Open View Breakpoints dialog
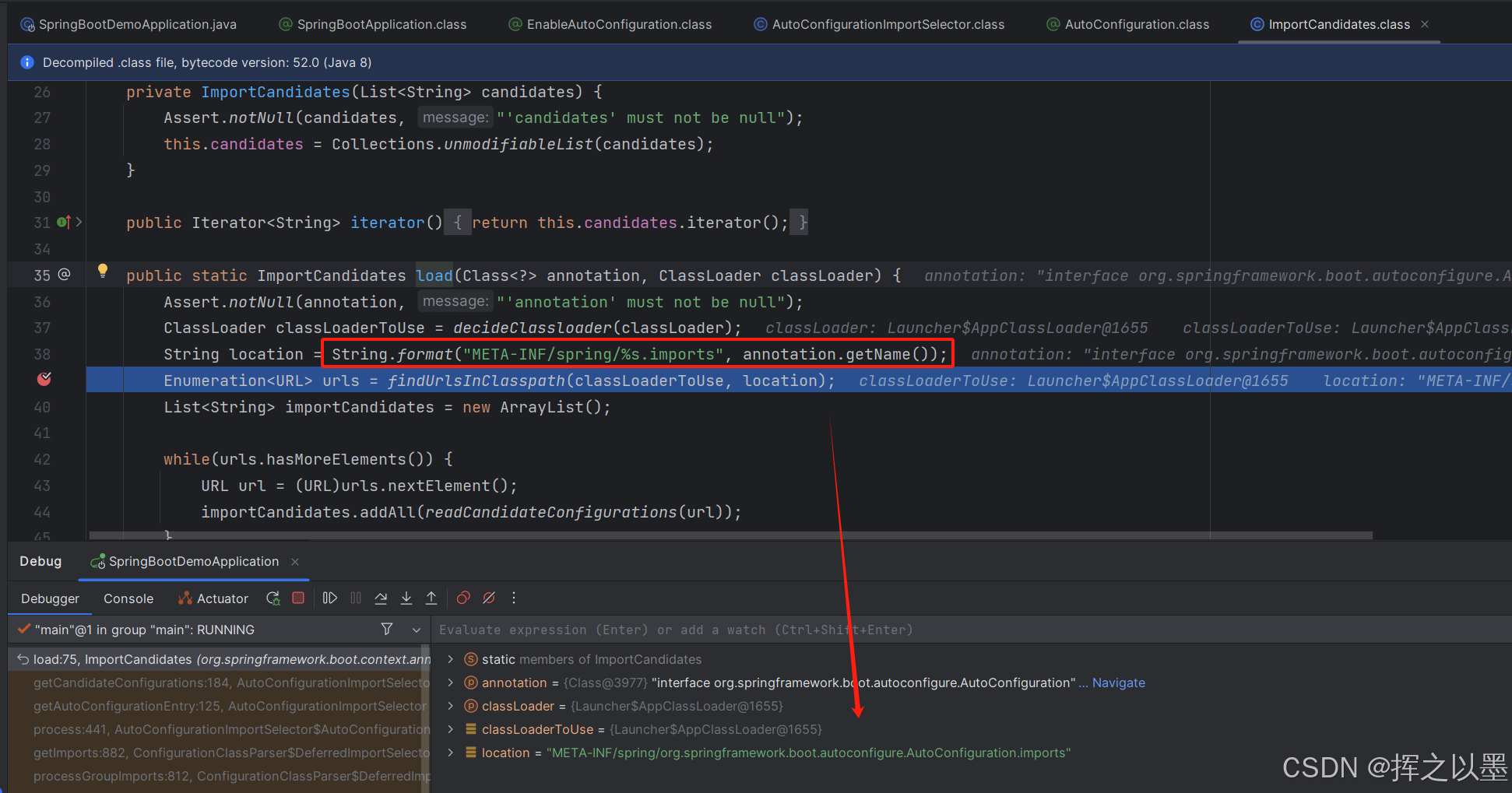This screenshot has width=1512, height=793. 463,598
